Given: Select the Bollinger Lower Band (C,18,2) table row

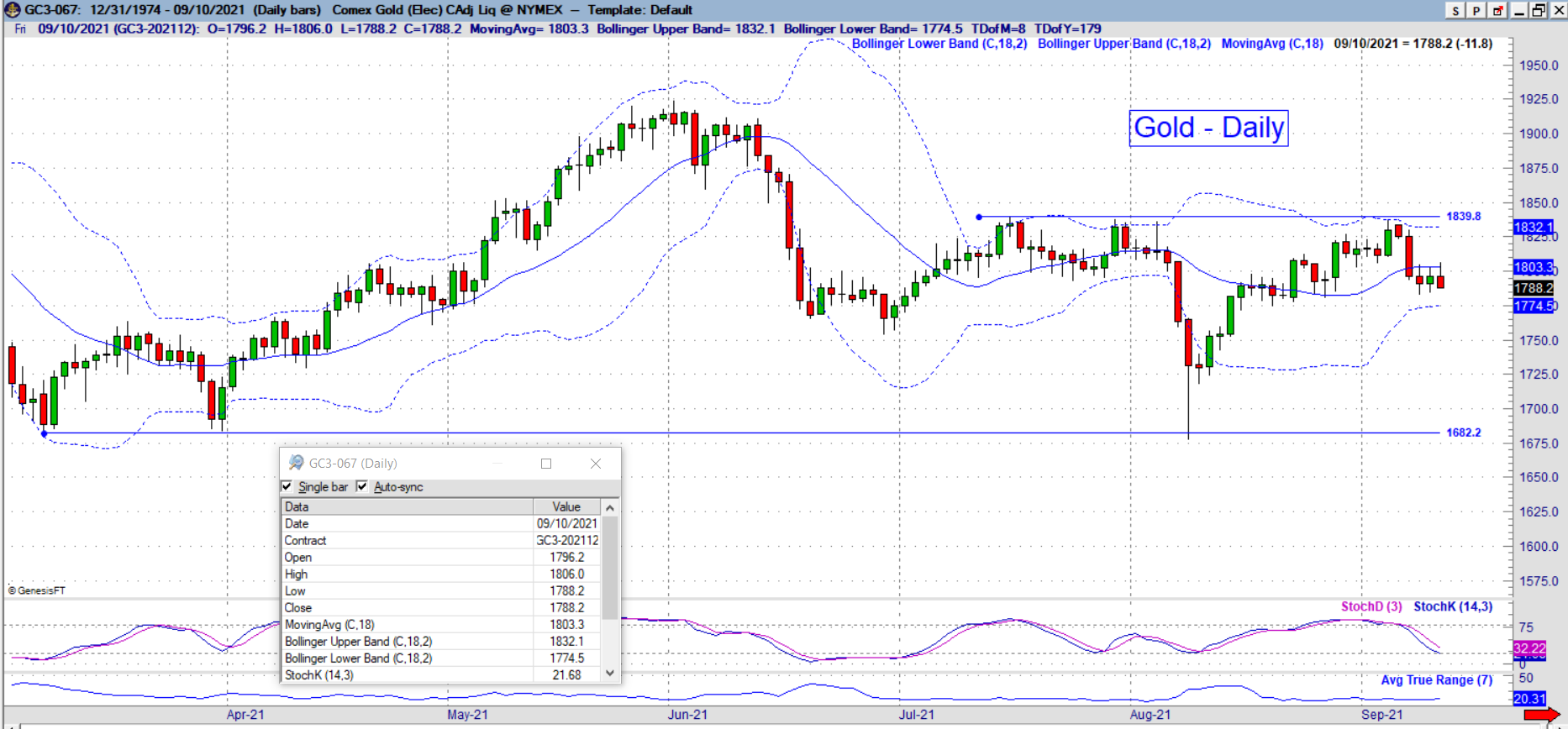Looking at the screenshot, I should tap(442, 658).
